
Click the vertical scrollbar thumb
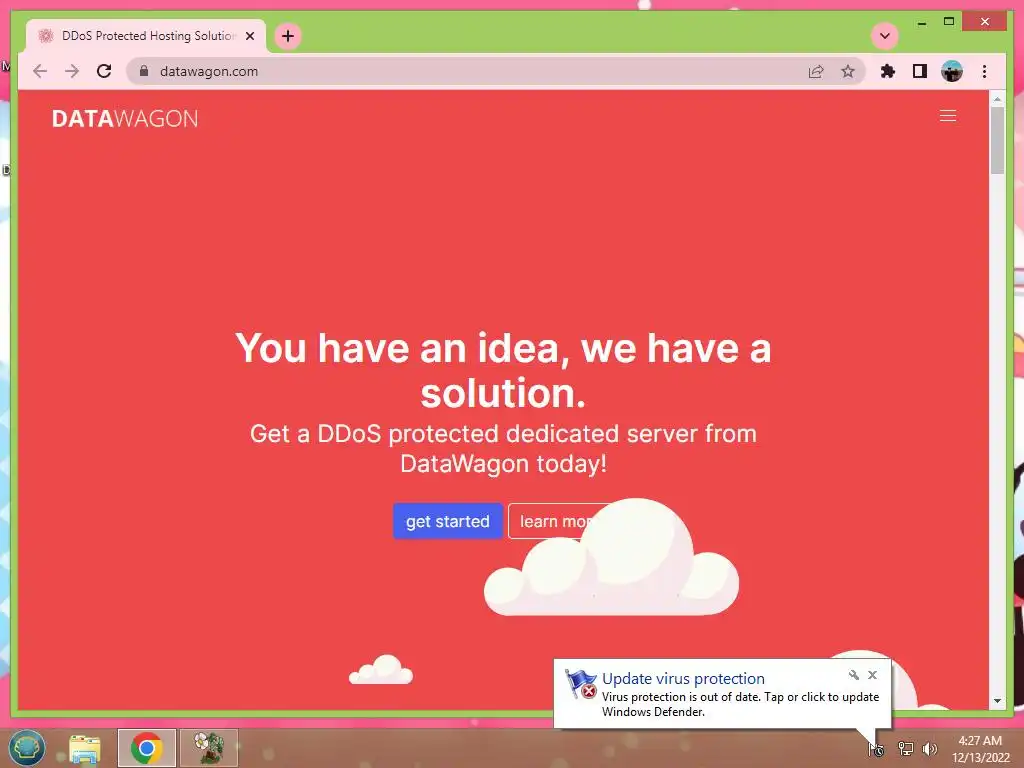click(997, 141)
